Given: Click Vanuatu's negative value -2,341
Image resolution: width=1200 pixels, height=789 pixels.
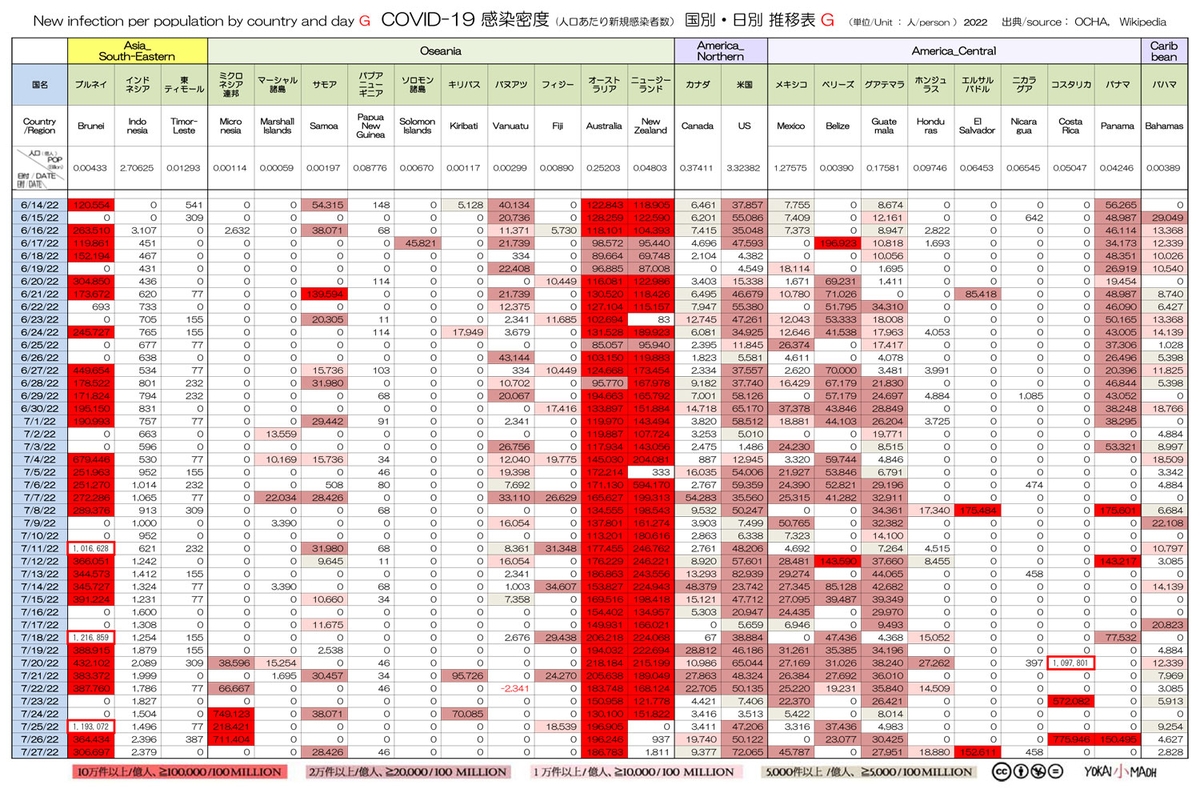Looking at the screenshot, I should pyautogui.click(x=513, y=687).
